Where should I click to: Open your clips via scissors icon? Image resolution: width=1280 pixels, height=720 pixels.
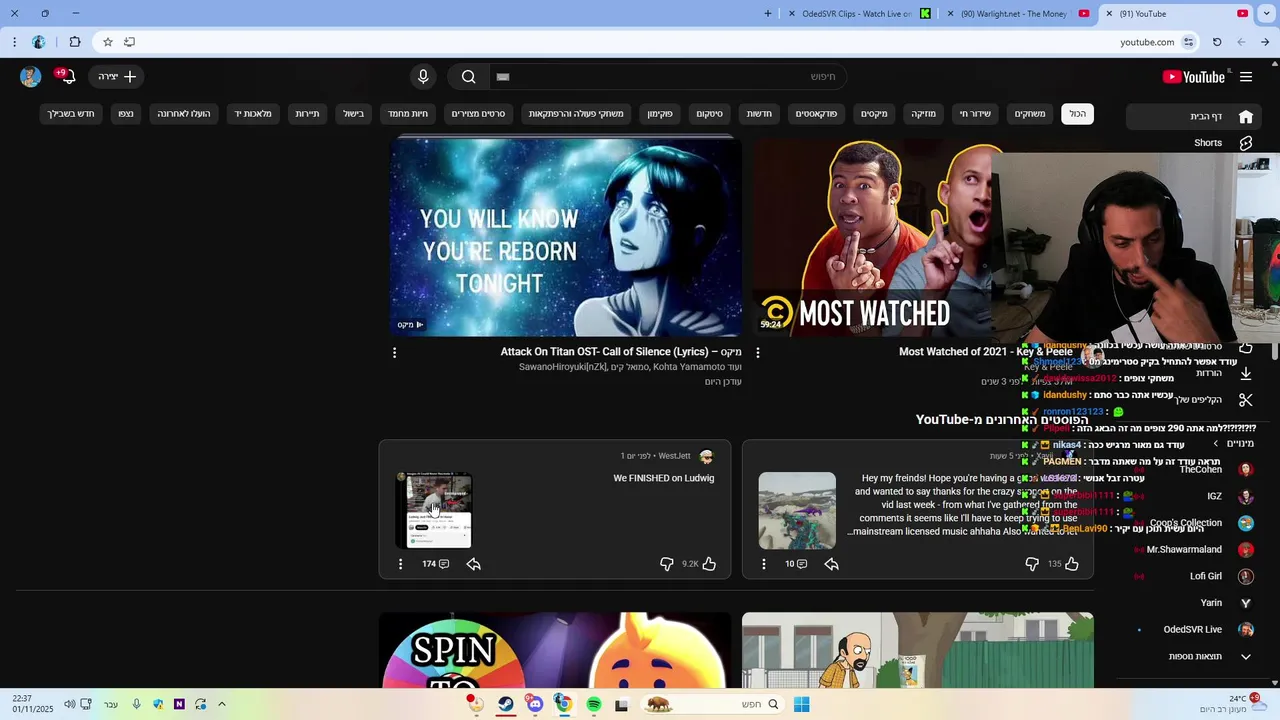pos(1245,400)
